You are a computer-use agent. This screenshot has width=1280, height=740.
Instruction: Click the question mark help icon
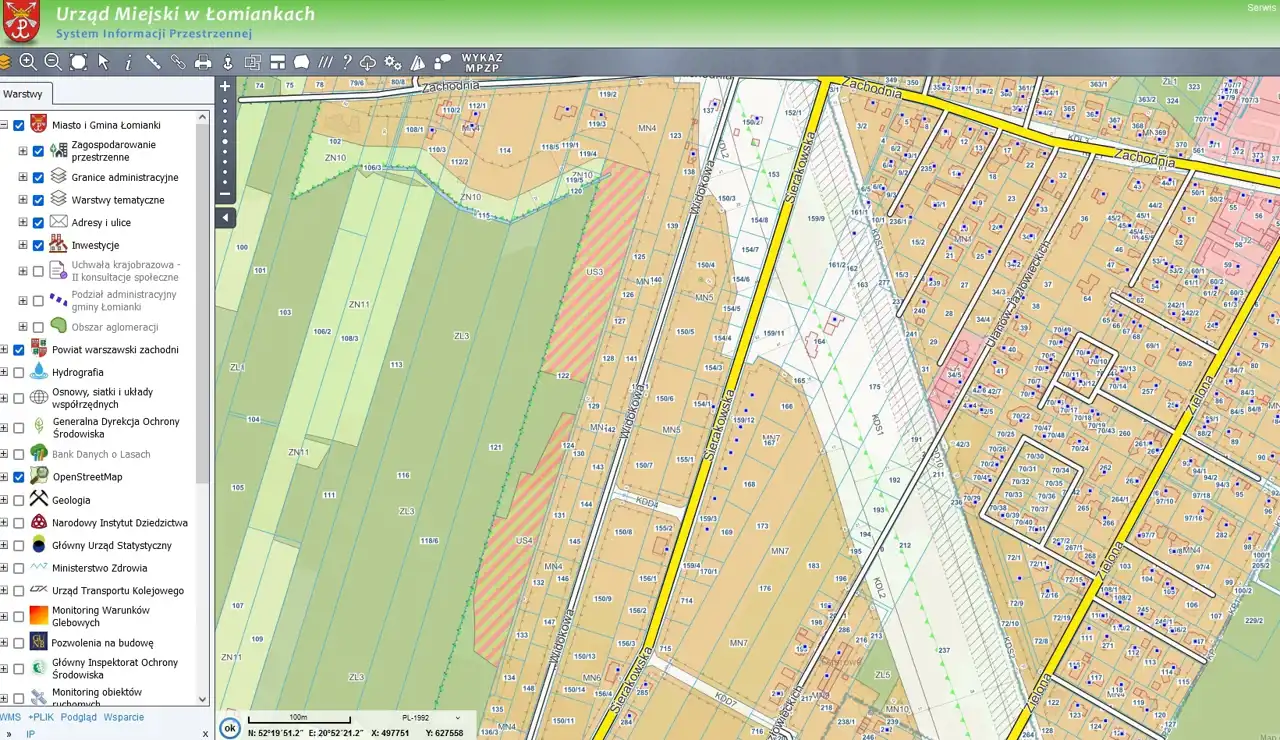pos(347,62)
